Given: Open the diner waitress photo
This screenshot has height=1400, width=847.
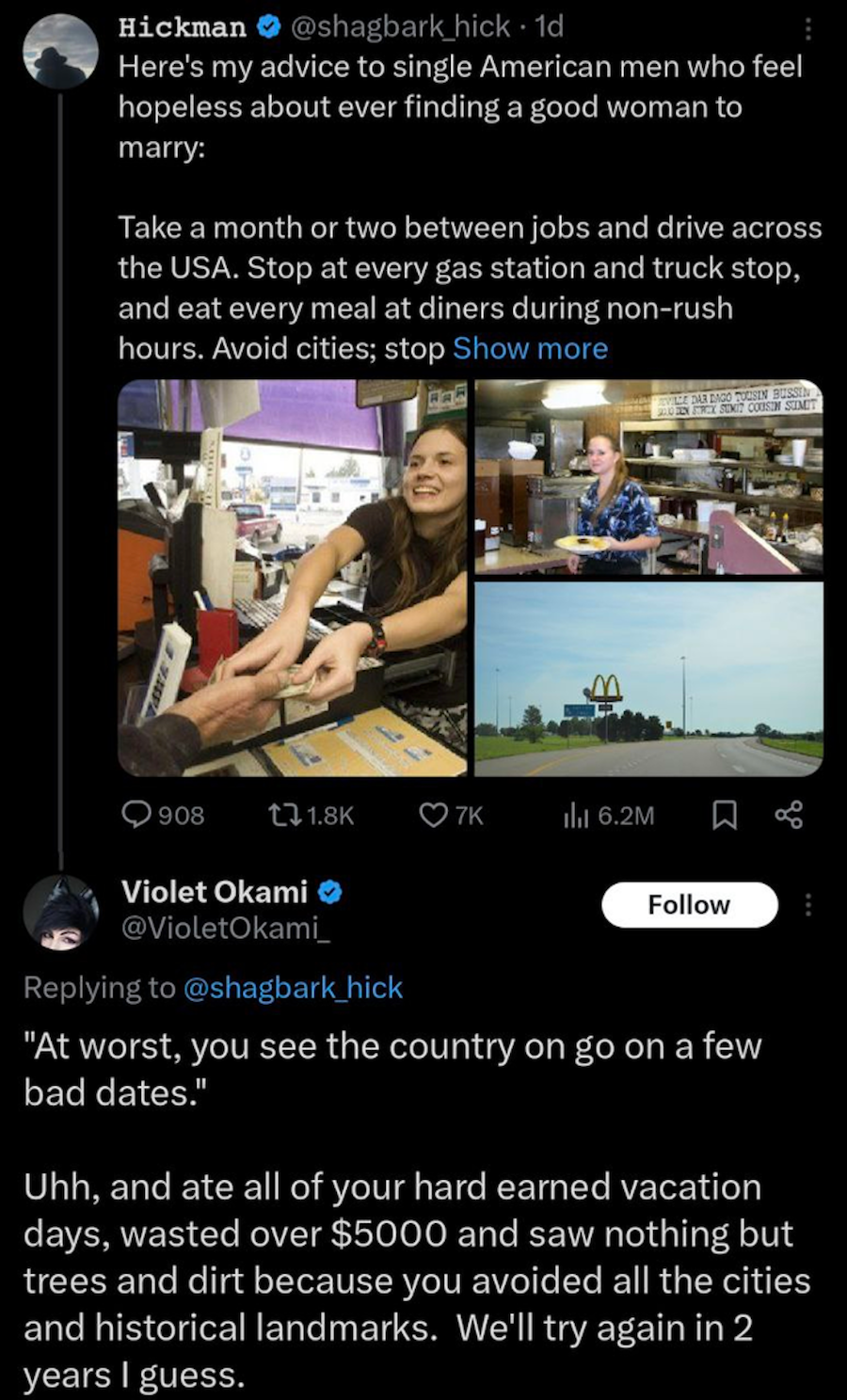Looking at the screenshot, I should (x=648, y=477).
